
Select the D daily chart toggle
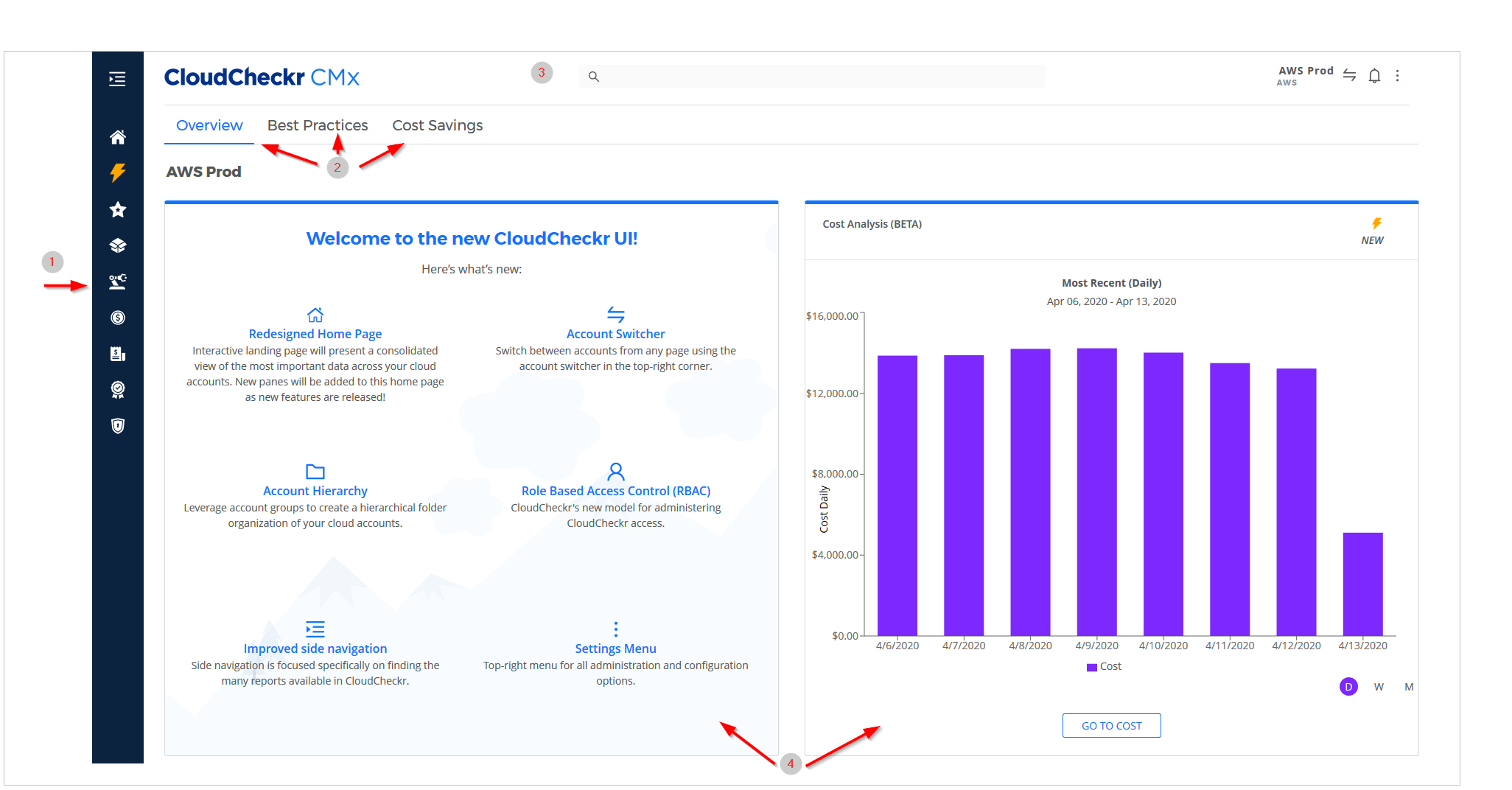pyautogui.click(x=1348, y=687)
